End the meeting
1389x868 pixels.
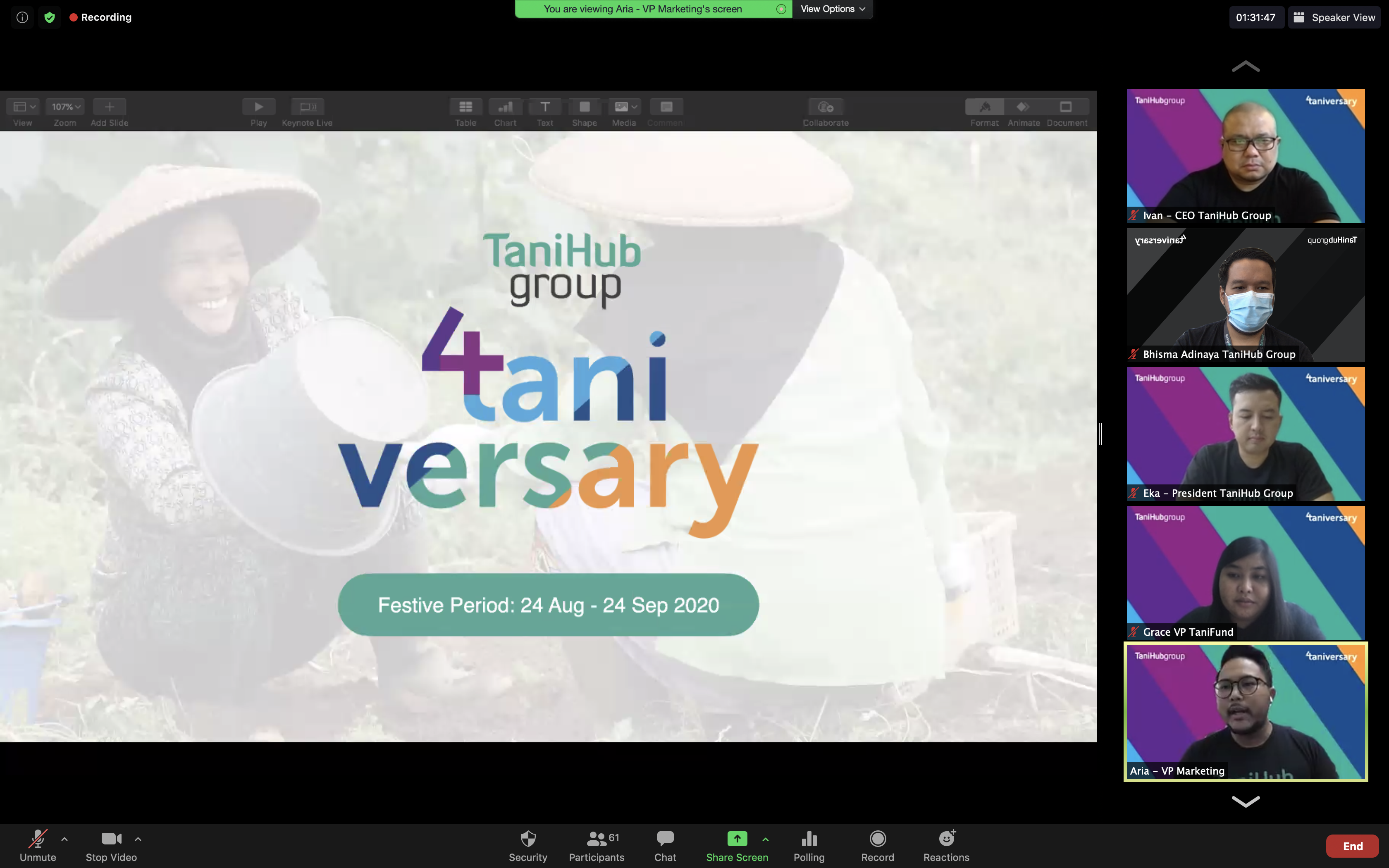coord(1353,845)
